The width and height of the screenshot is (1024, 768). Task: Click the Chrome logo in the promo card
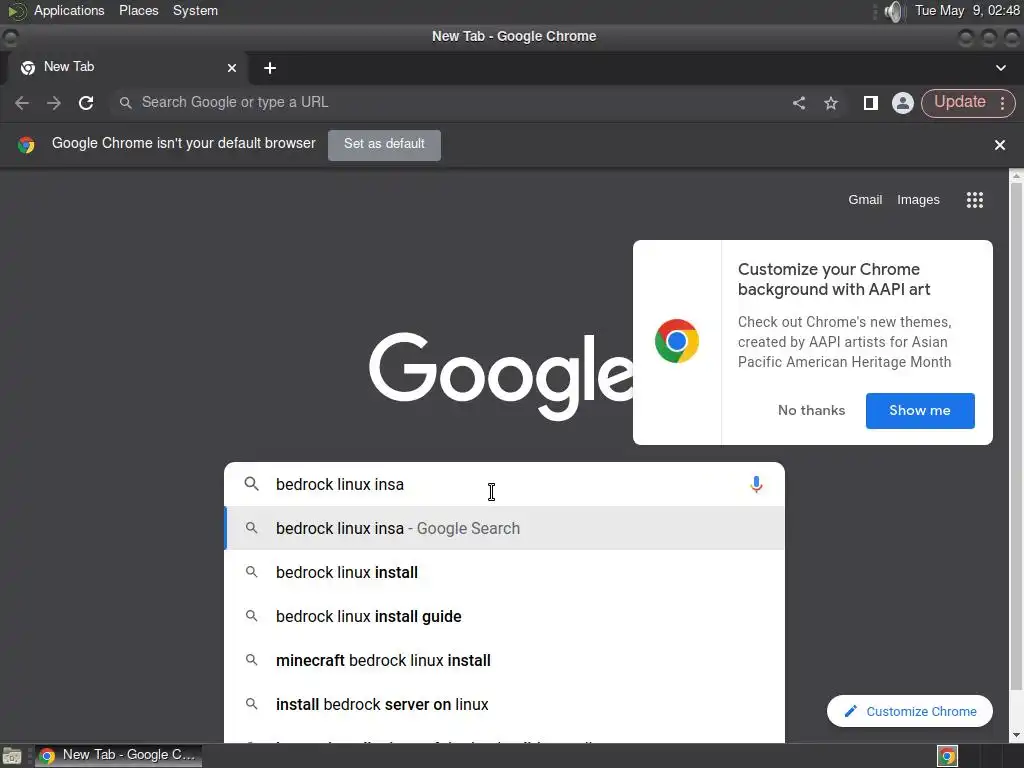point(677,341)
